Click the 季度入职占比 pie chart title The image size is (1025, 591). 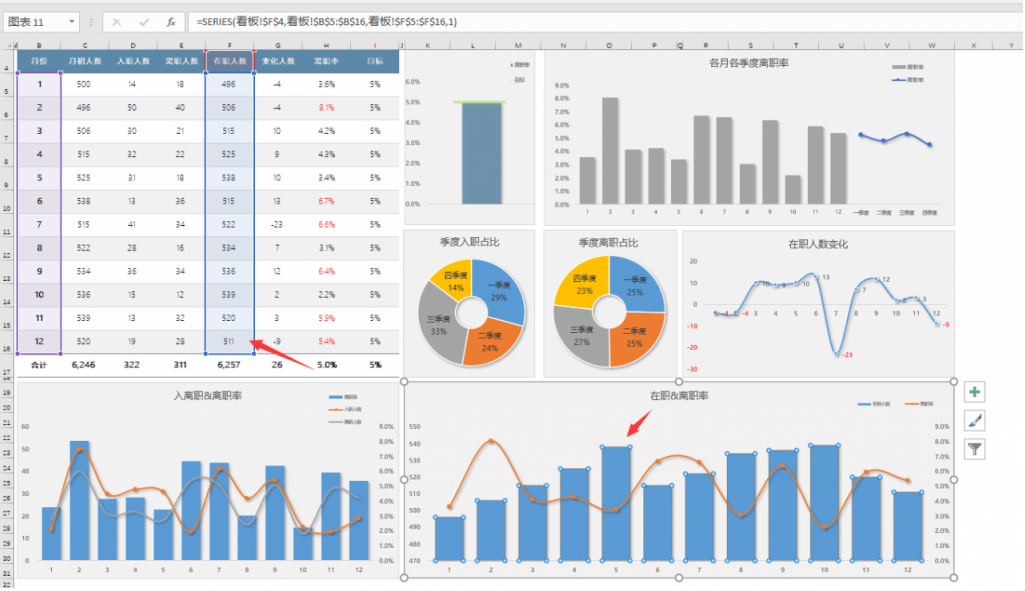(468, 243)
